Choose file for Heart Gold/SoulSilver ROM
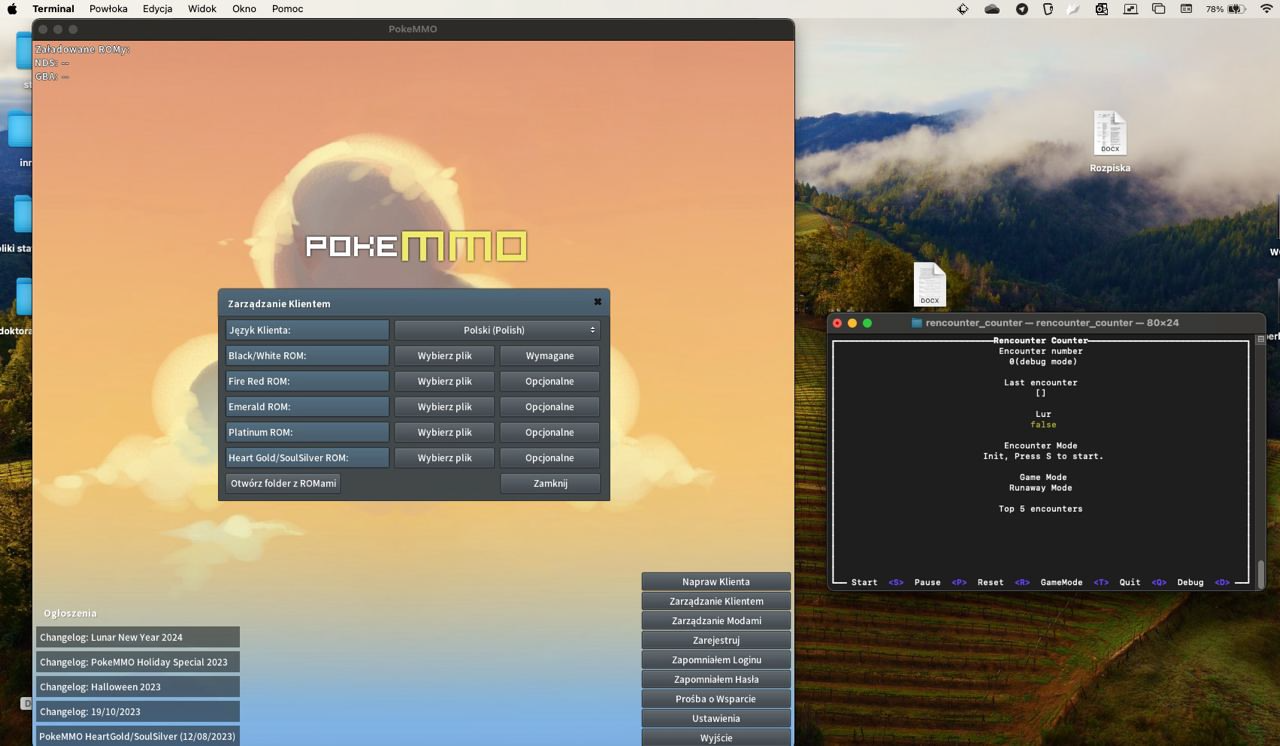The height and width of the screenshot is (746, 1280). pos(444,458)
